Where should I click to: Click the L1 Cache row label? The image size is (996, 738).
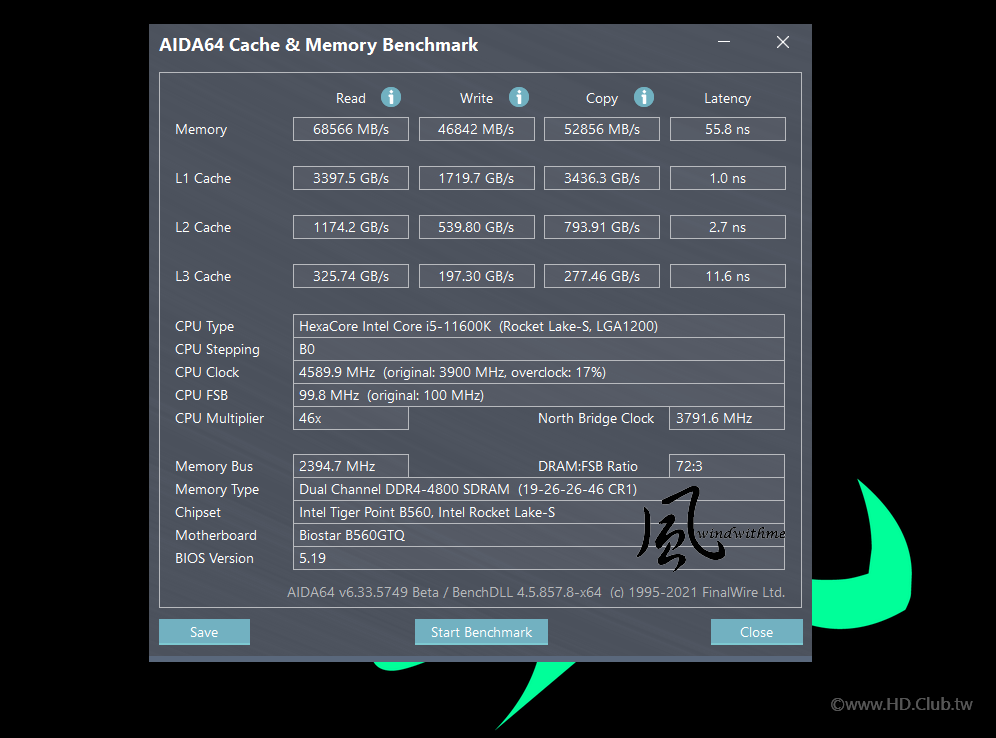click(x=203, y=178)
